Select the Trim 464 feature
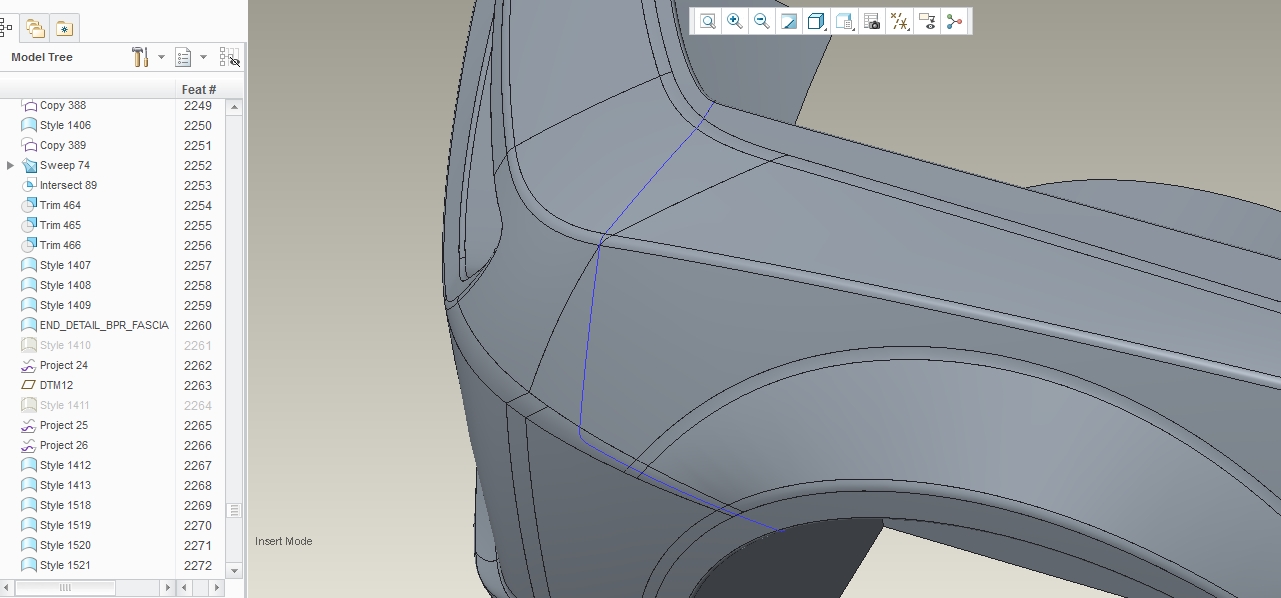 (x=60, y=205)
